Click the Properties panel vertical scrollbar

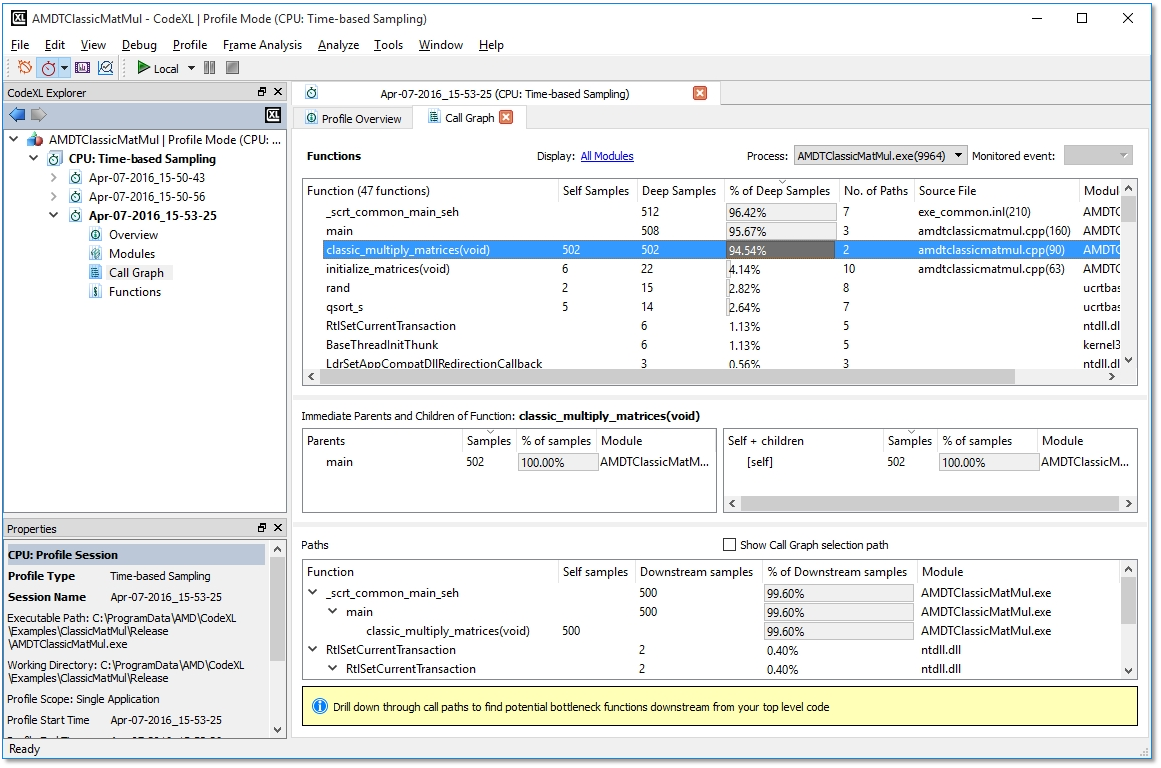coord(278,609)
